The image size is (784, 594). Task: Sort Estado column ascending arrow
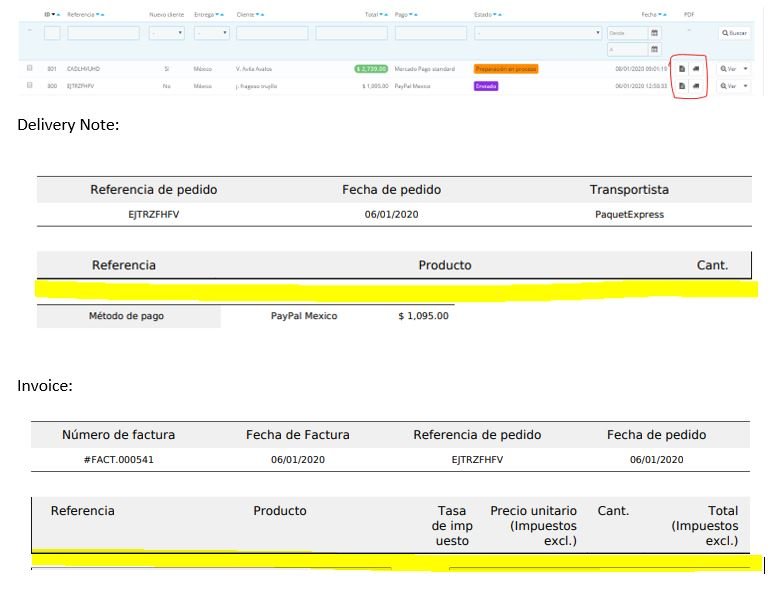(500, 14)
